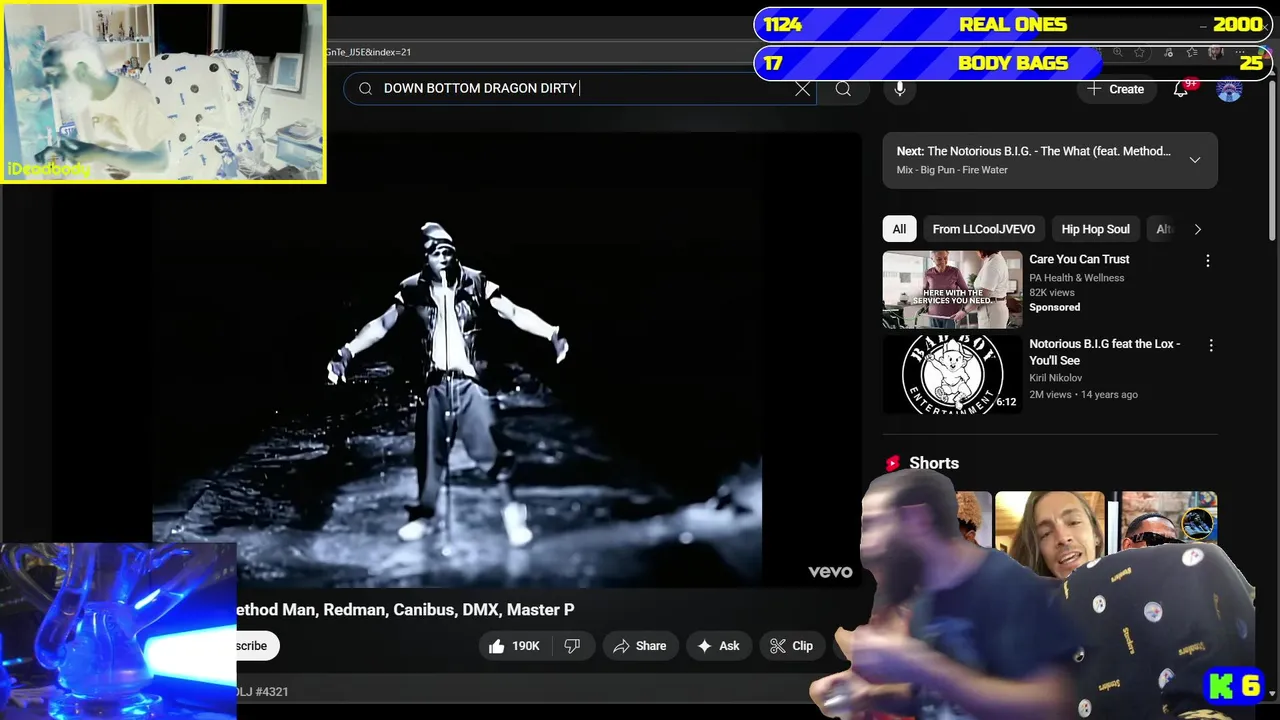The height and width of the screenshot is (720, 1280).
Task: Click the music video player area
Action: point(457,360)
